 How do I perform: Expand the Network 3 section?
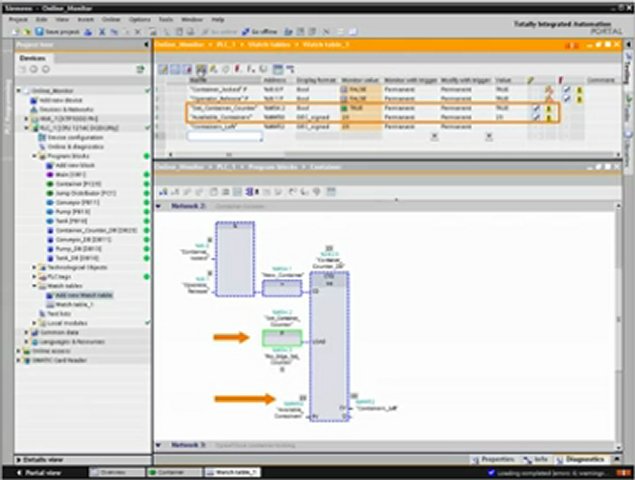(160, 444)
